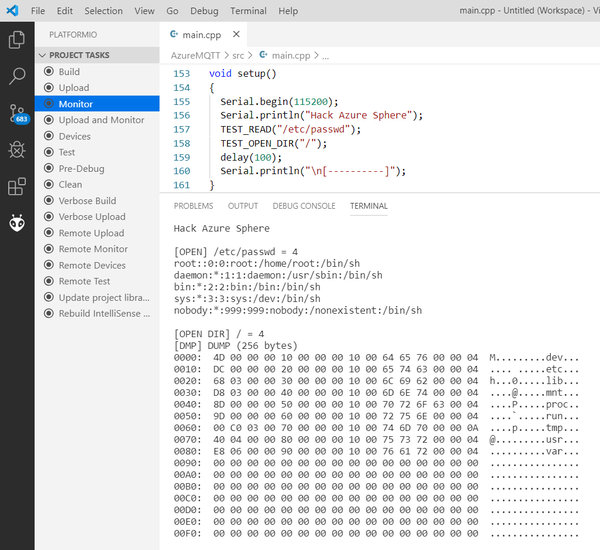Run the Remote Devices task

click(97, 265)
